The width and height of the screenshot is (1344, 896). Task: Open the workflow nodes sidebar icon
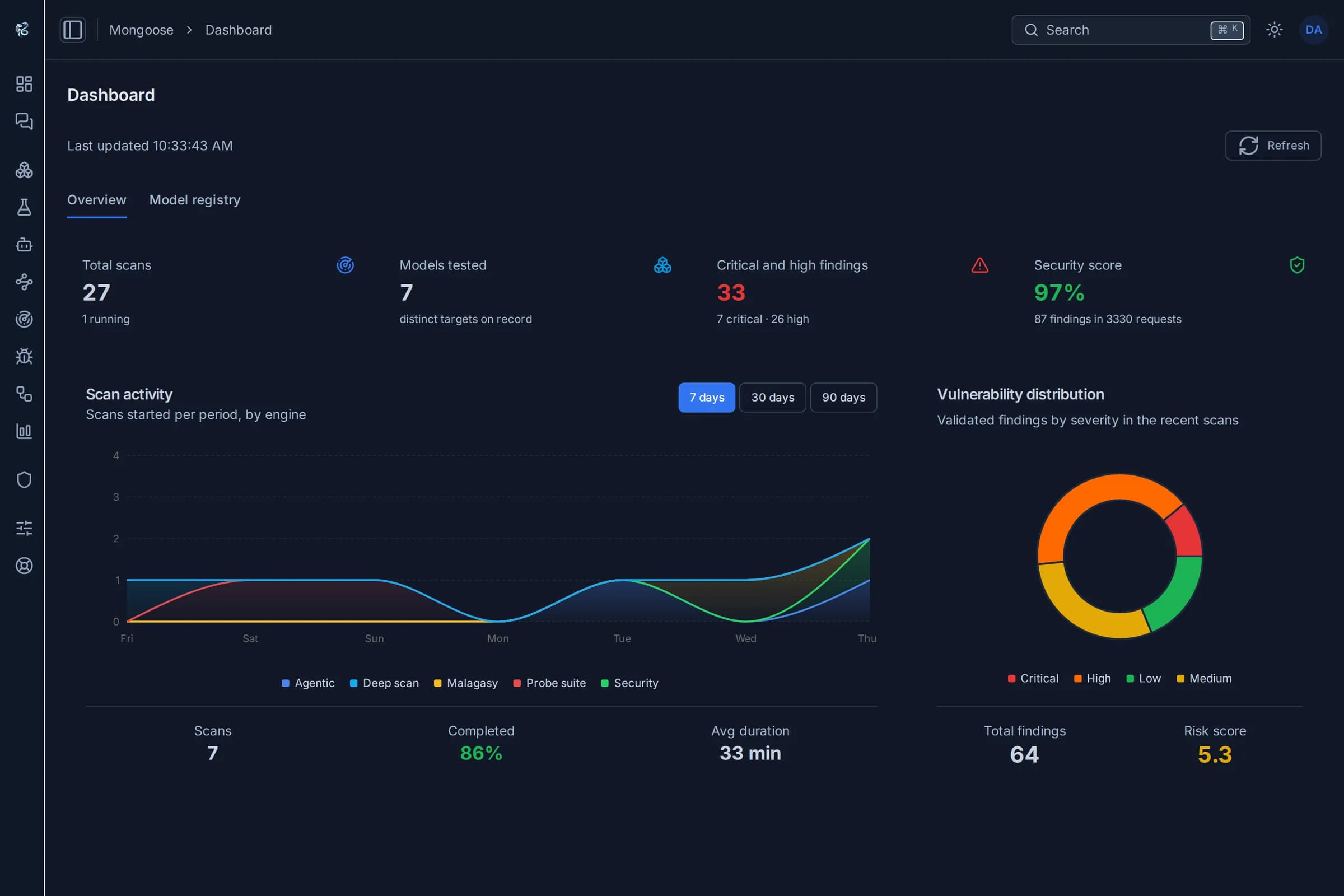[24, 282]
